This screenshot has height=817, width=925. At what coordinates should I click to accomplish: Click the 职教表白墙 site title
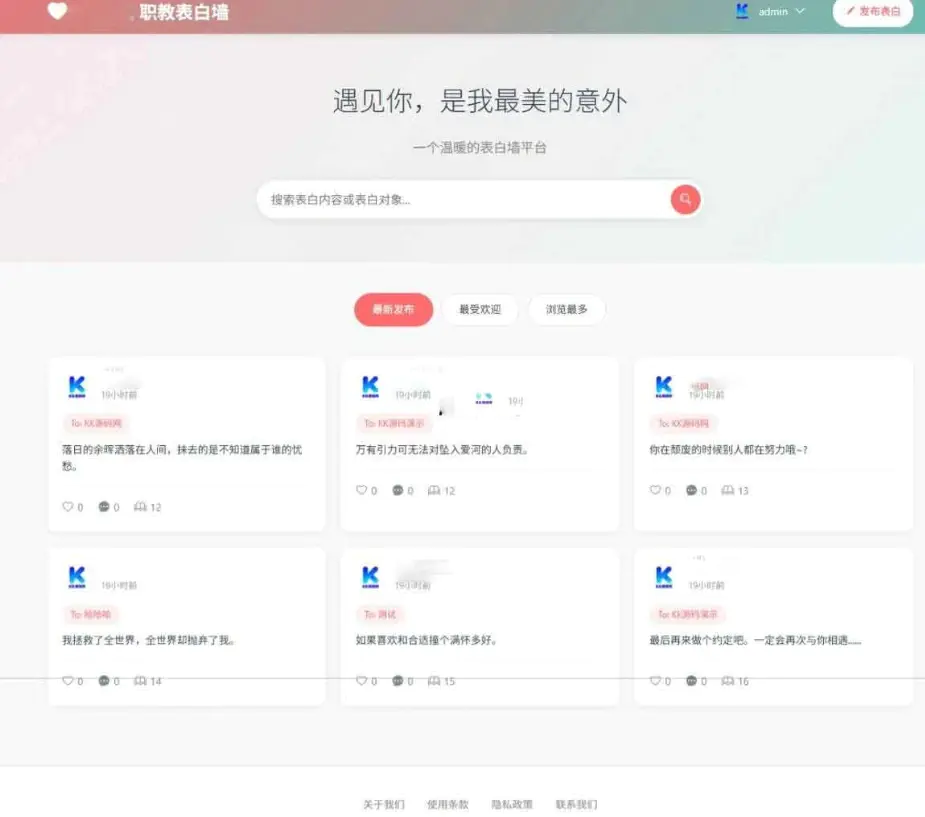(183, 12)
